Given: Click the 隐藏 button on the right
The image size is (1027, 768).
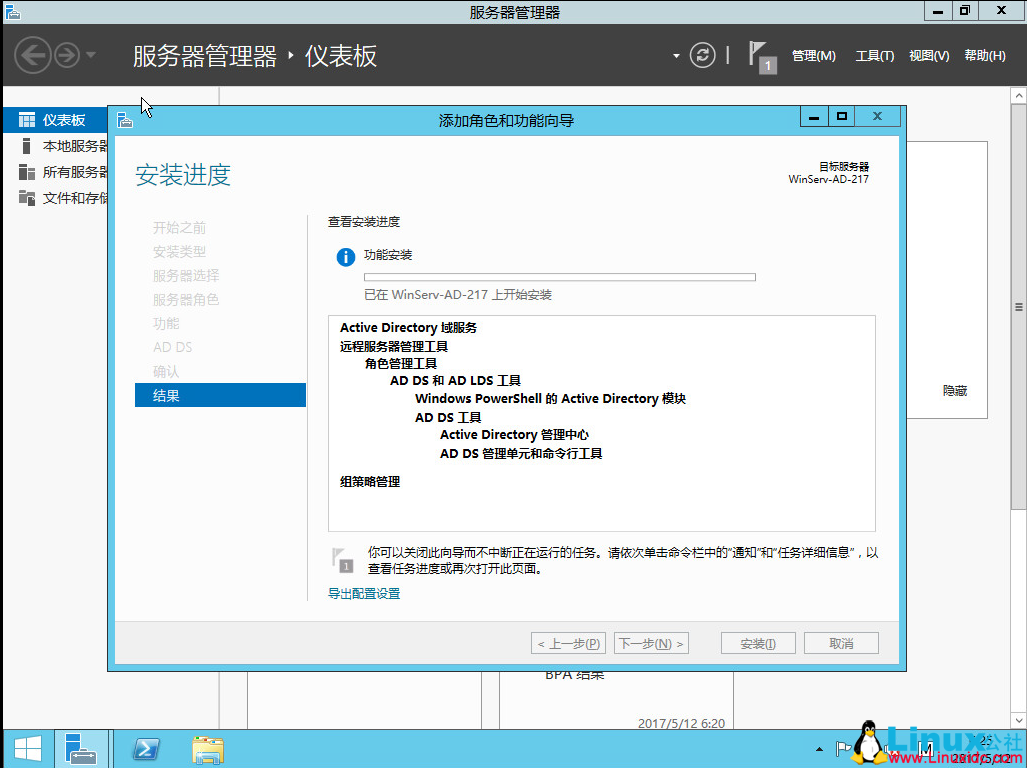Looking at the screenshot, I should click(954, 391).
